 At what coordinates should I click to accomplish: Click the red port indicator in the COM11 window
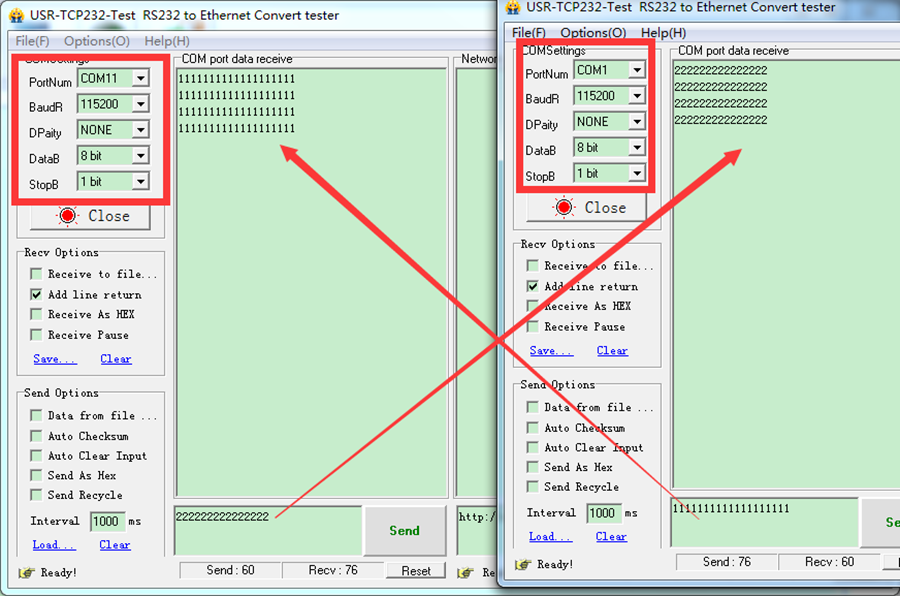[x=68, y=216]
